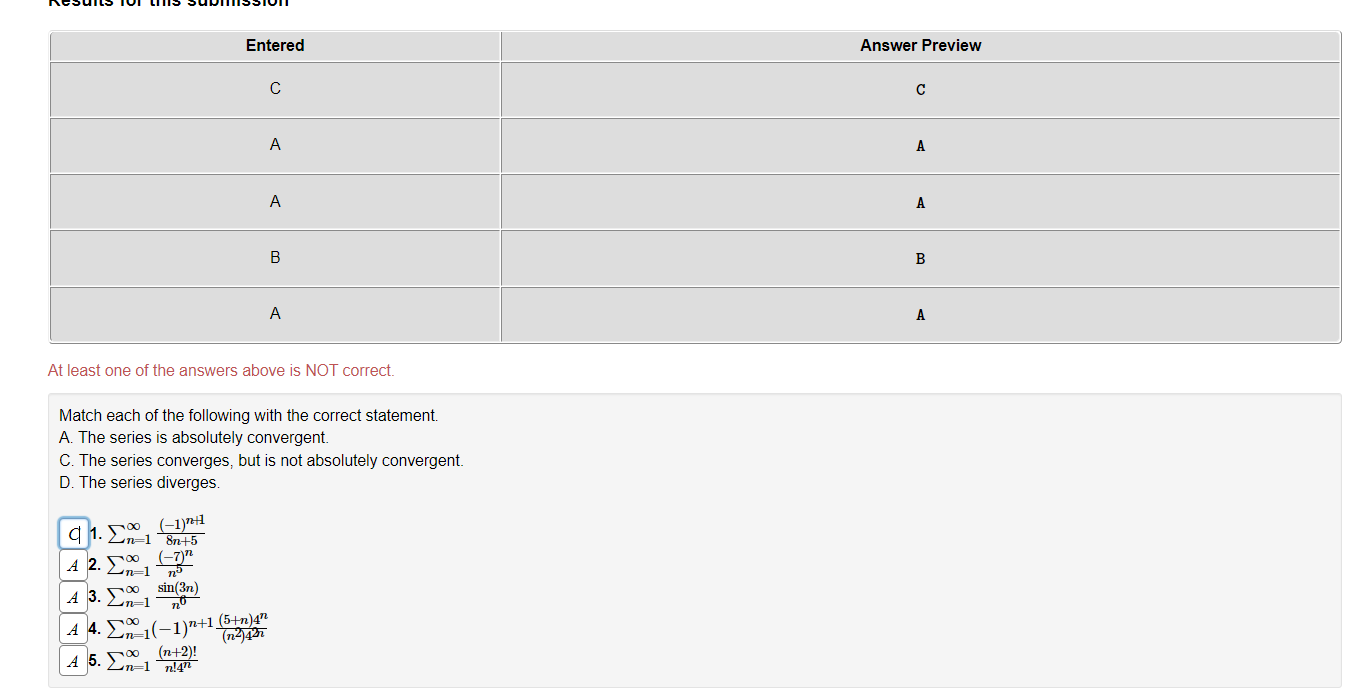Select the Answer Preview column header
Viewport: 1349px width, 690px height.
click(919, 45)
